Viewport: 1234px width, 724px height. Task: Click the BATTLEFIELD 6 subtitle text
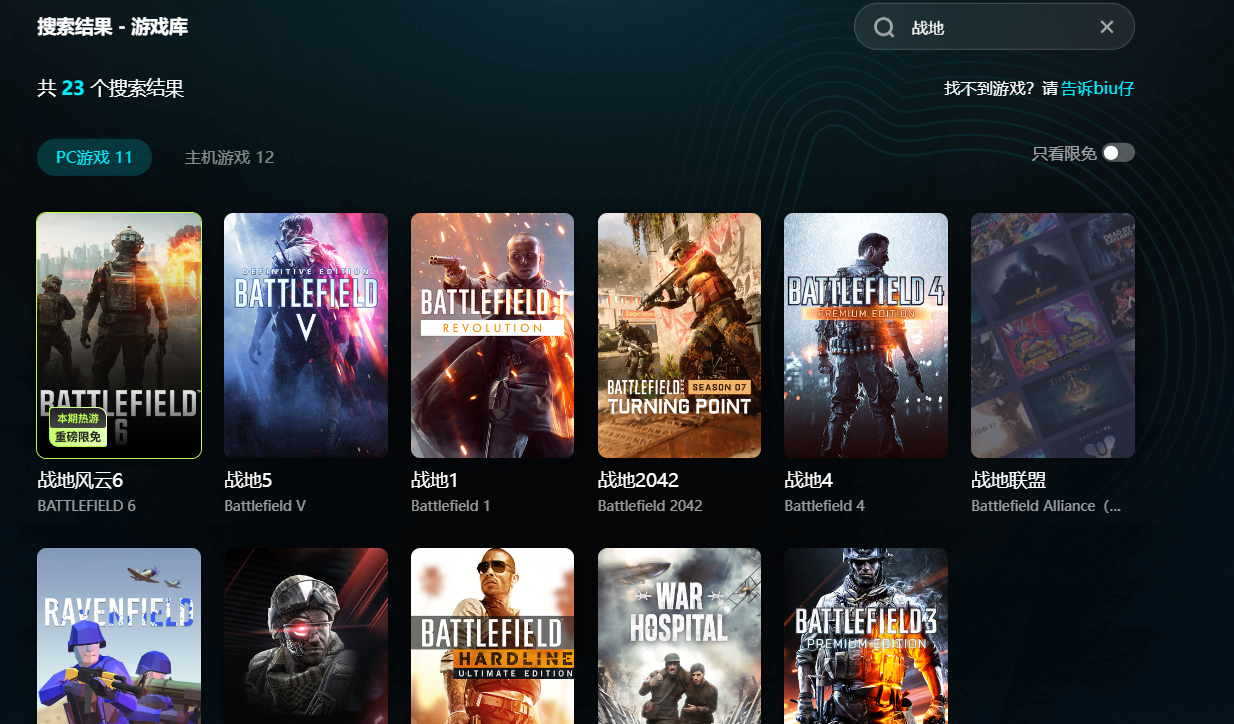[86, 506]
